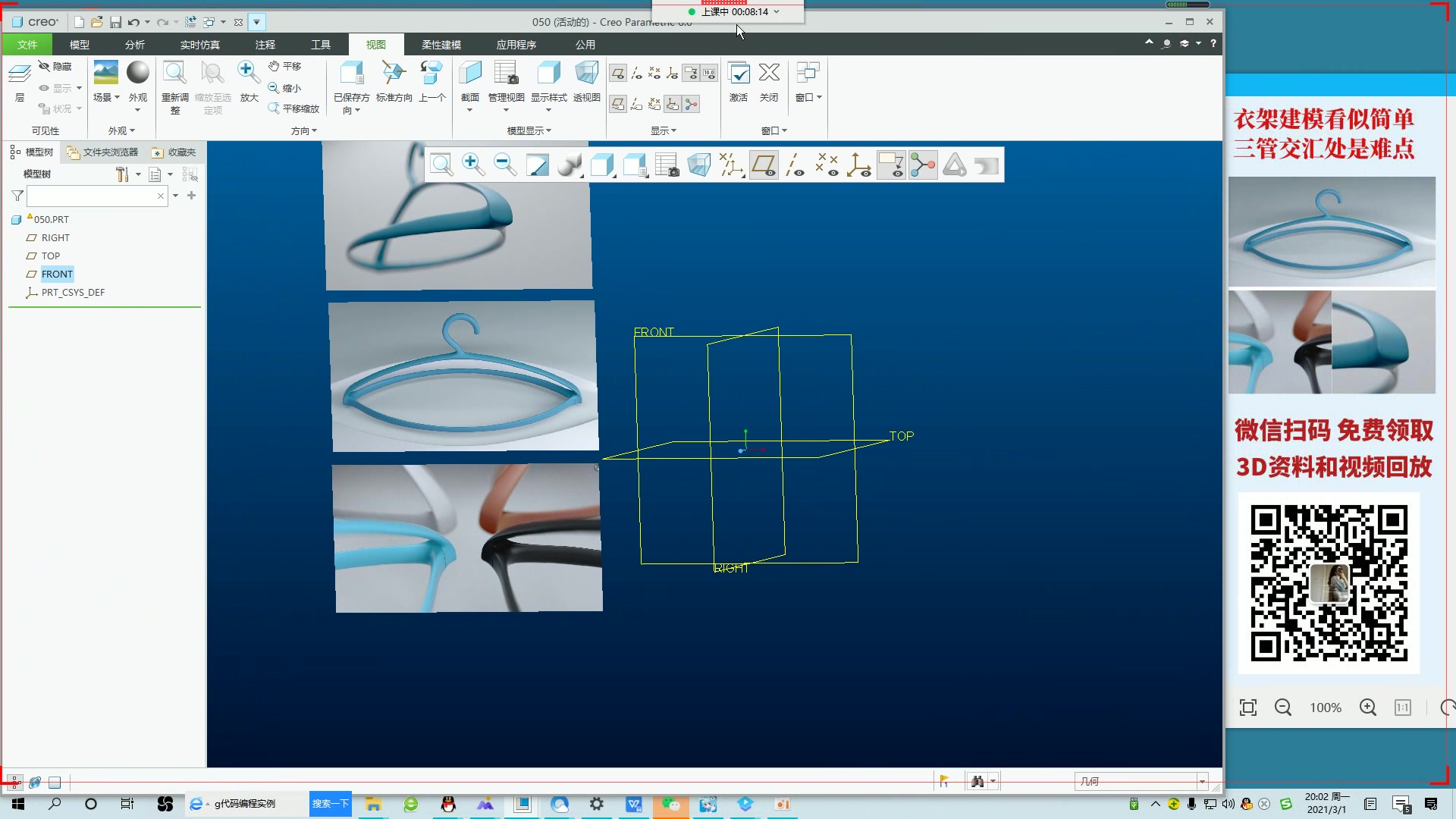Click the Refit (重新调整) icon in ribbon
The image size is (1456, 819).
point(174,74)
